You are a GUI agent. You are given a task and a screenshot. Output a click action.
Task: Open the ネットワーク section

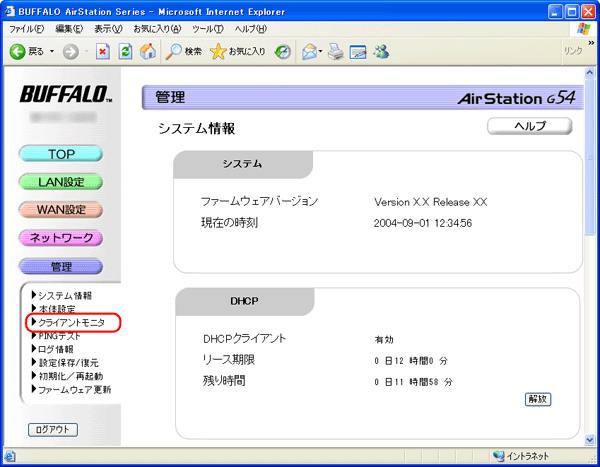pyautogui.click(x=61, y=238)
